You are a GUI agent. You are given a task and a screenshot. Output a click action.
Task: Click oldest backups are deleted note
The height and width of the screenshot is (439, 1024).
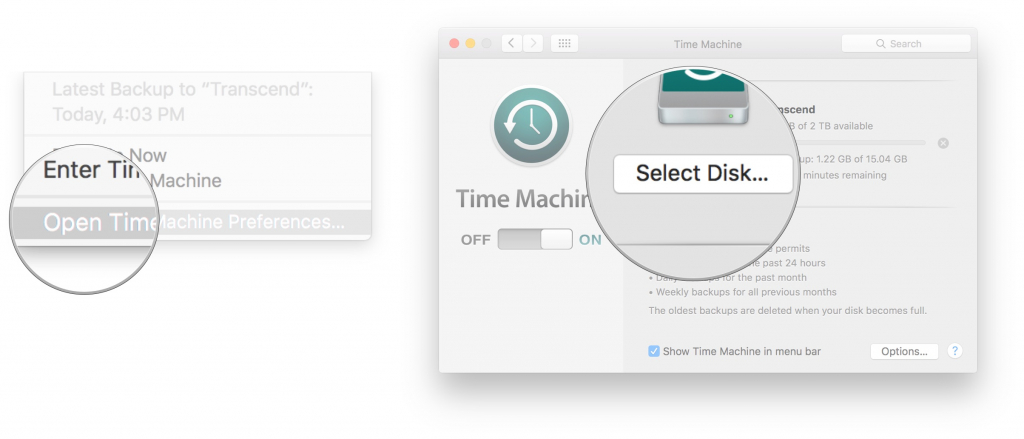[788, 310]
